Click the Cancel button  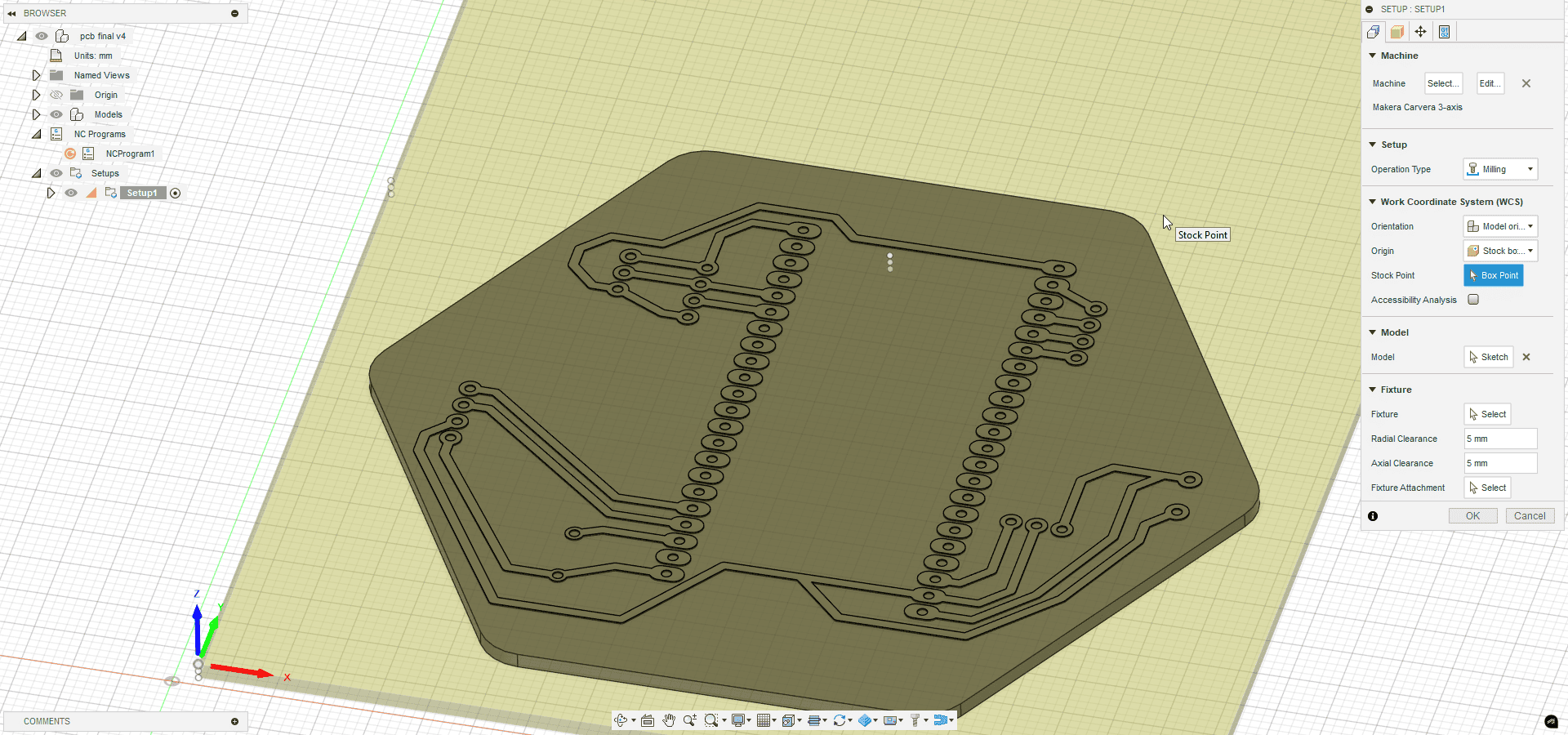click(1530, 516)
